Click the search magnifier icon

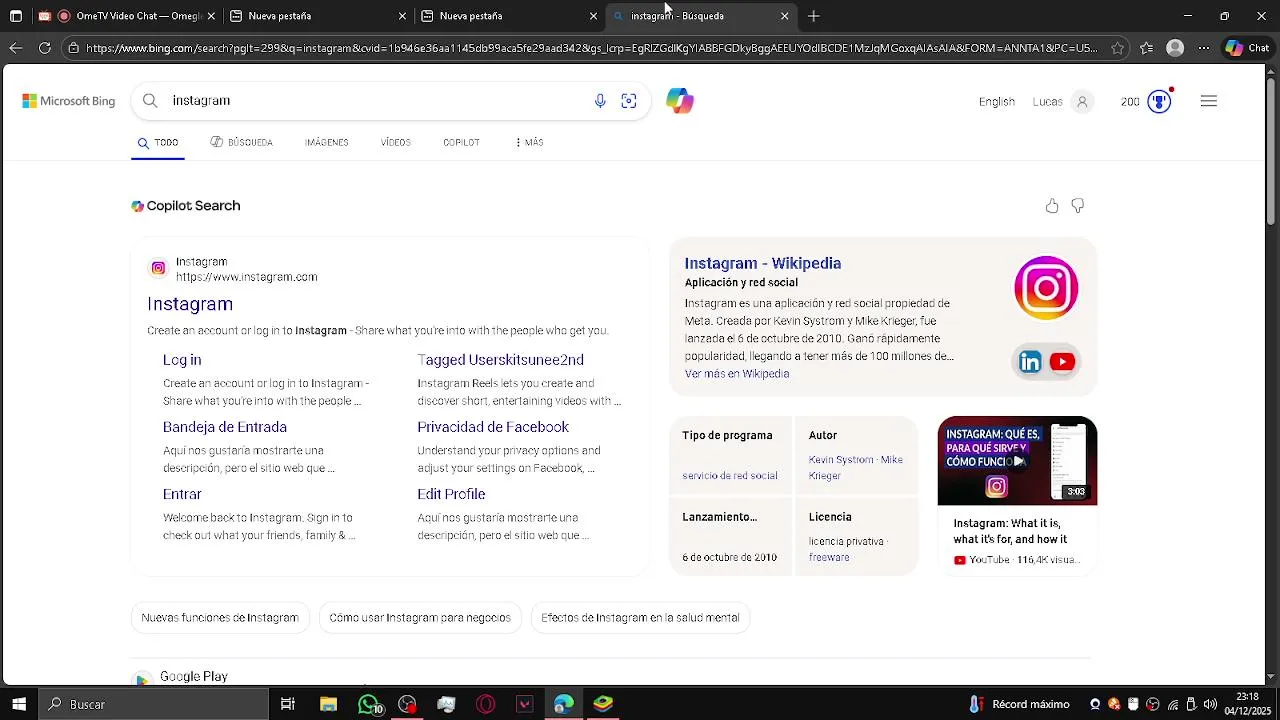point(150,100)
